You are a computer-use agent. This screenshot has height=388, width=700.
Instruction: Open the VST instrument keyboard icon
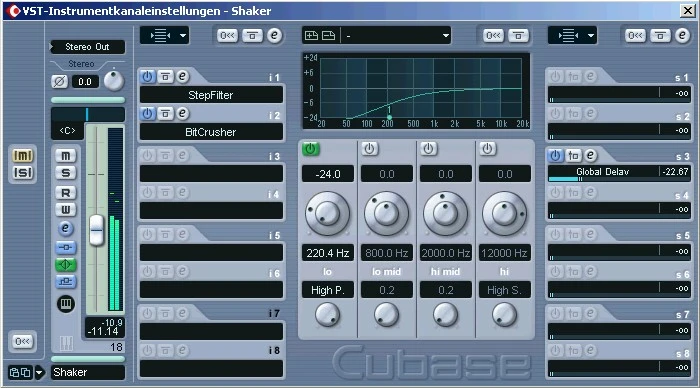[66, 304]
